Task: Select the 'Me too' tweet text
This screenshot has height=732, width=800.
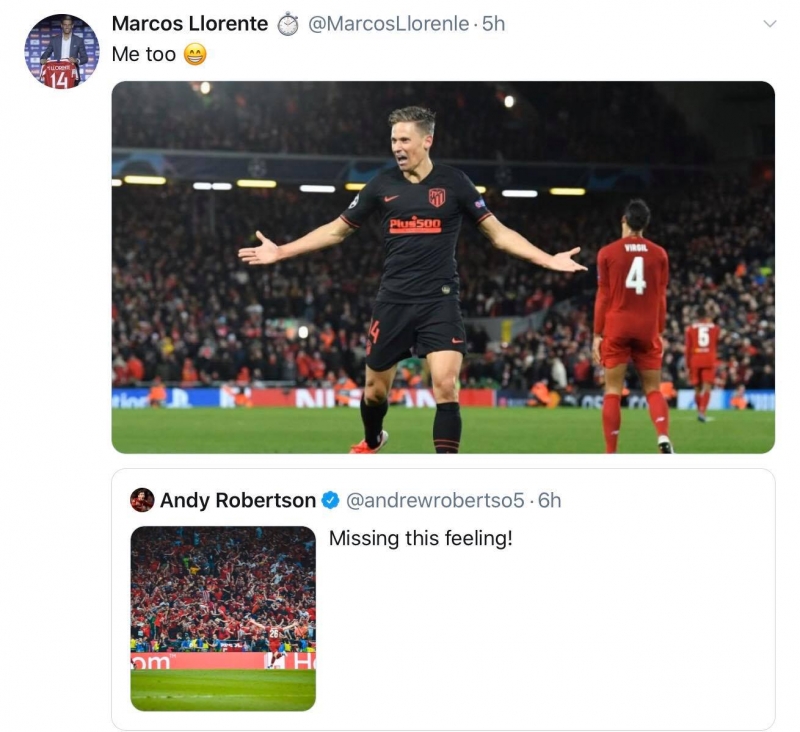Action: (x=143, y=54)
